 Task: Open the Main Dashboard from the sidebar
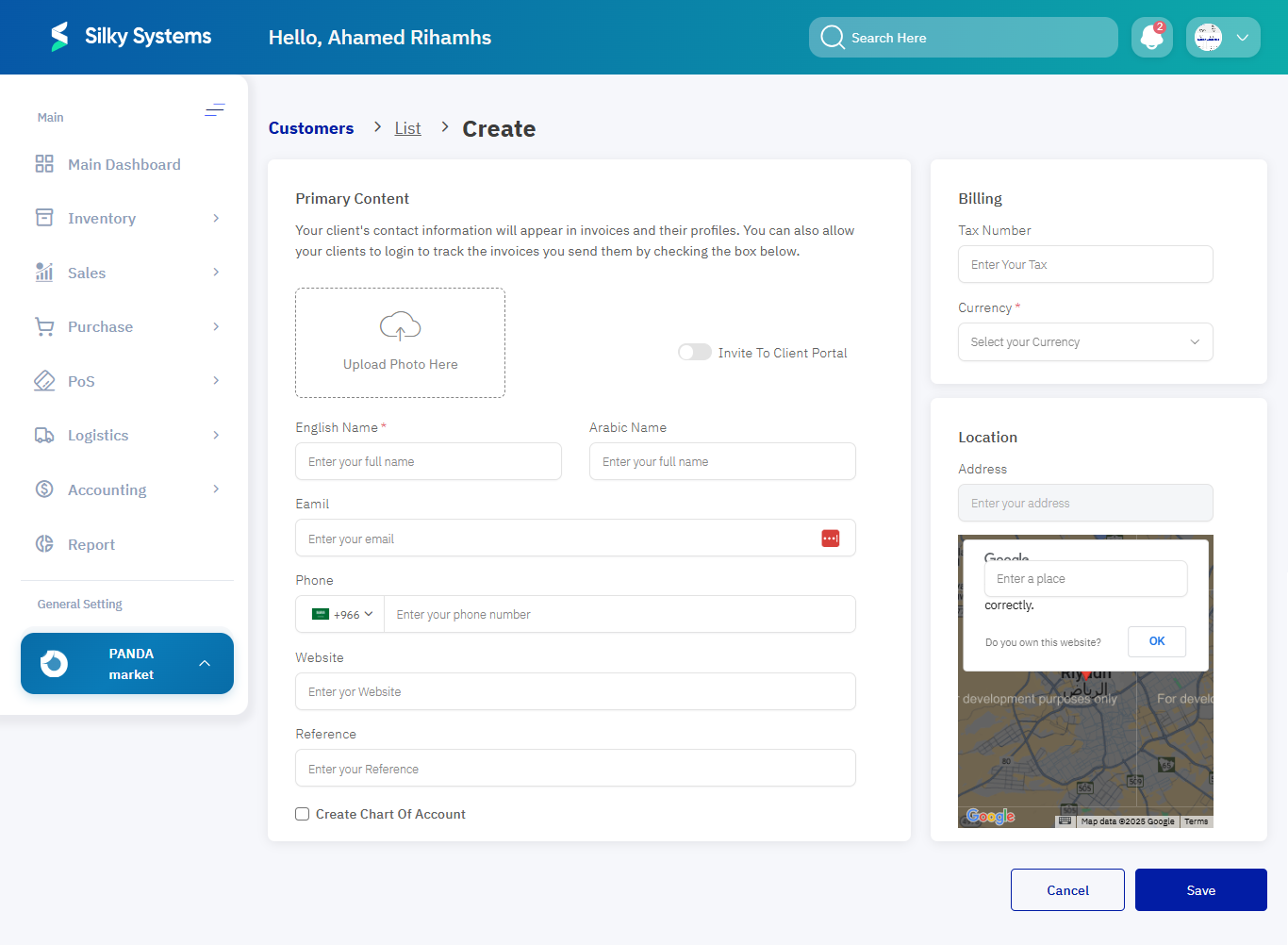tap(43, 163)
